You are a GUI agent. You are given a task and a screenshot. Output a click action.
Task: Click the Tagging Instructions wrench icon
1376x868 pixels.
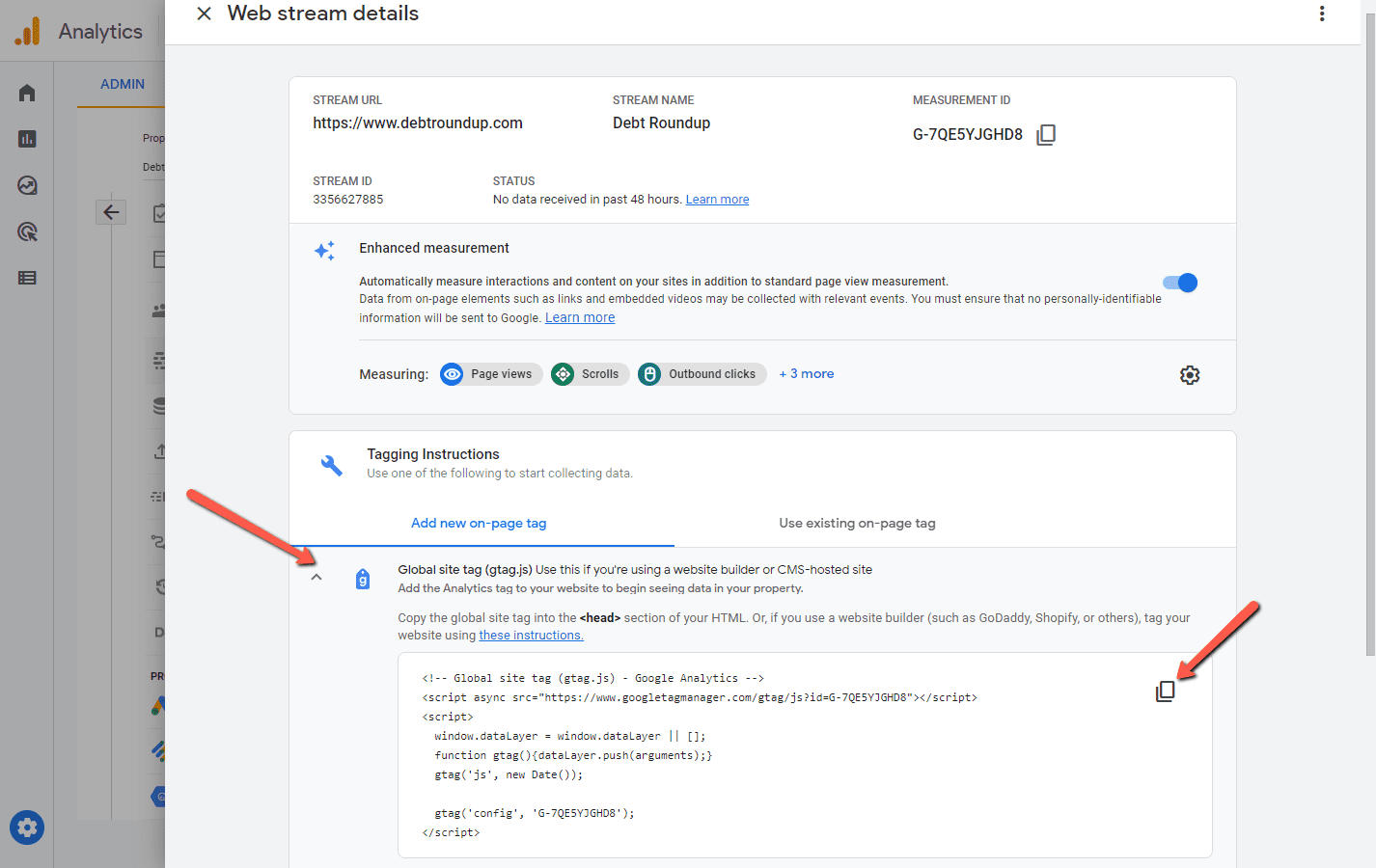click(331, 466)
